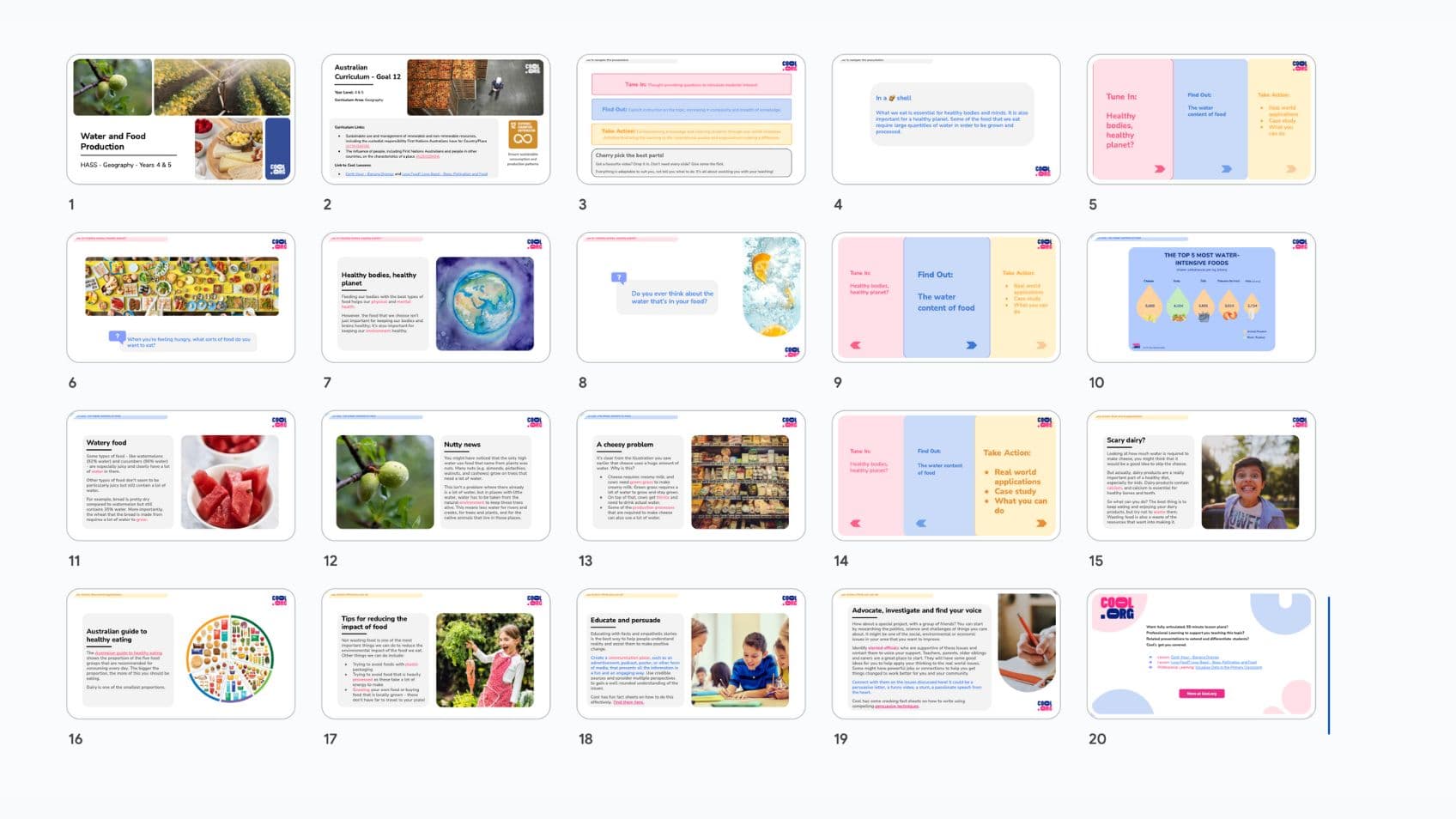Select the slide with 'Take Action' highlighted in yellow
The width and height of the screenshot is (1456, 819).
tap(945, 476)
